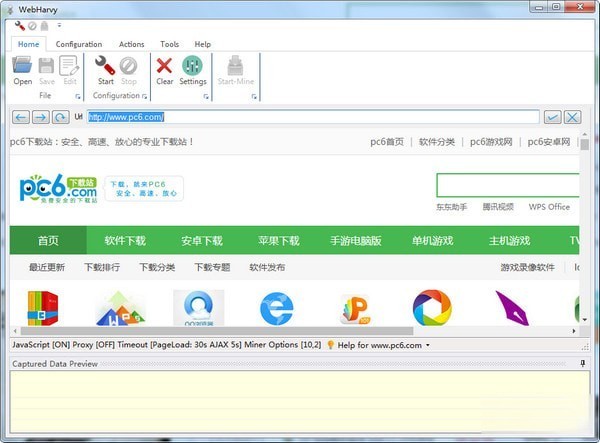This screenshot has height=443, width=600.
Task: Open the Configuration group dialog launcher
Action: coord(145,97)
